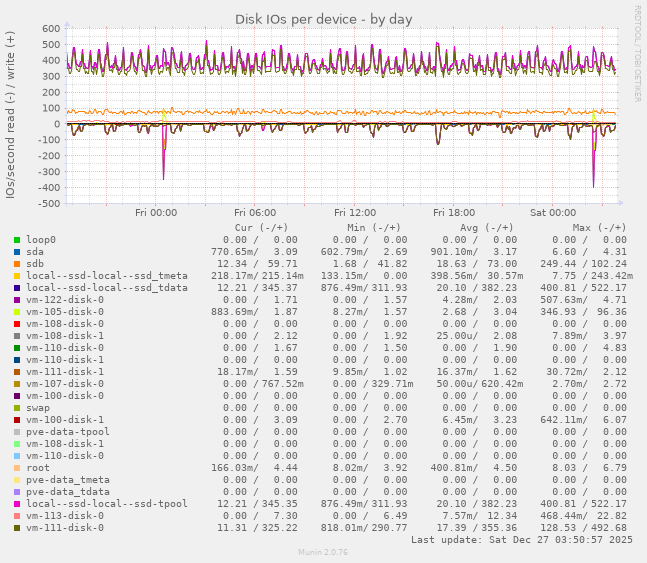
Task: Select the yellow local--ssd_tmeta color swatch
Action: tap(17, 276)
